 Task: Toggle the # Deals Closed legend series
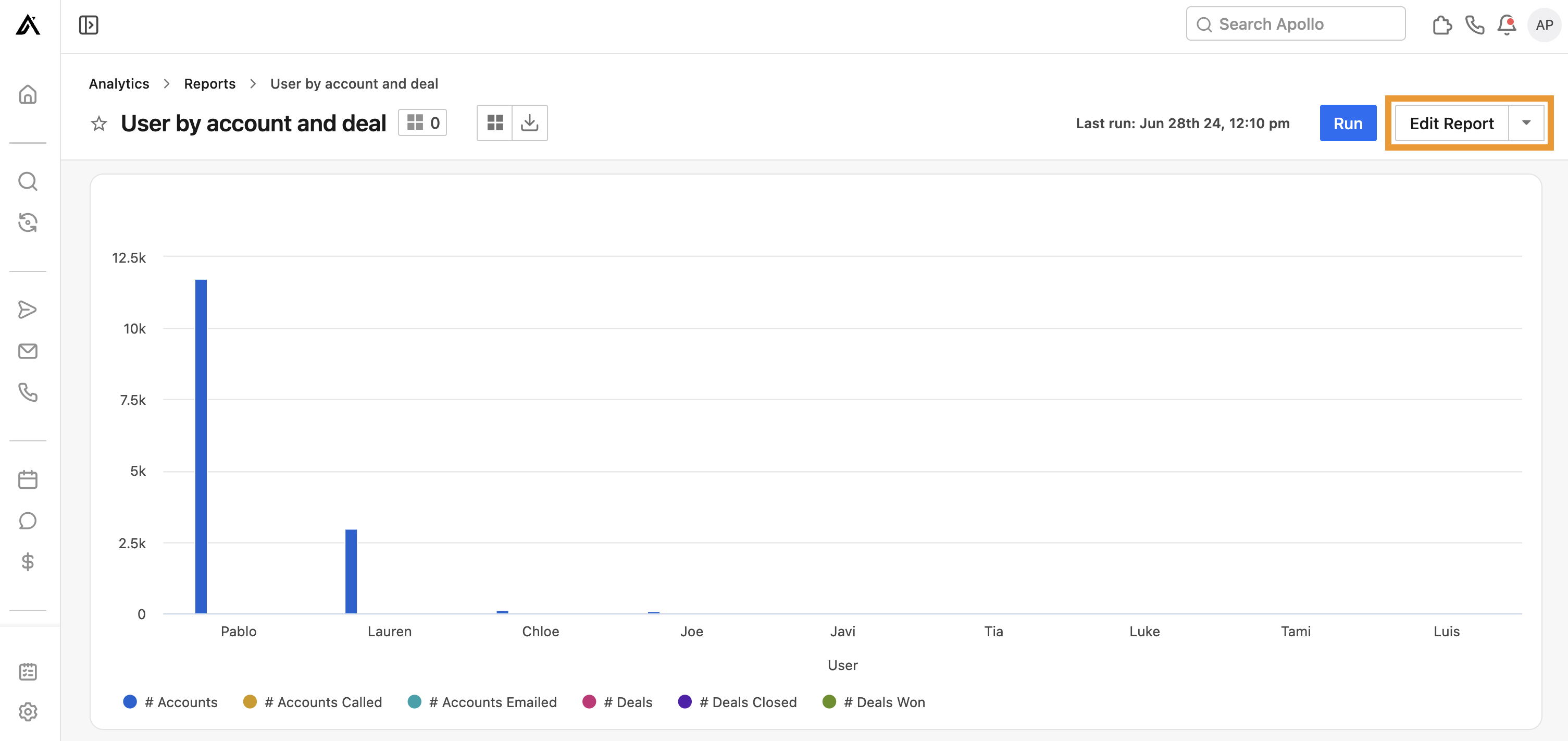point(737,701)
